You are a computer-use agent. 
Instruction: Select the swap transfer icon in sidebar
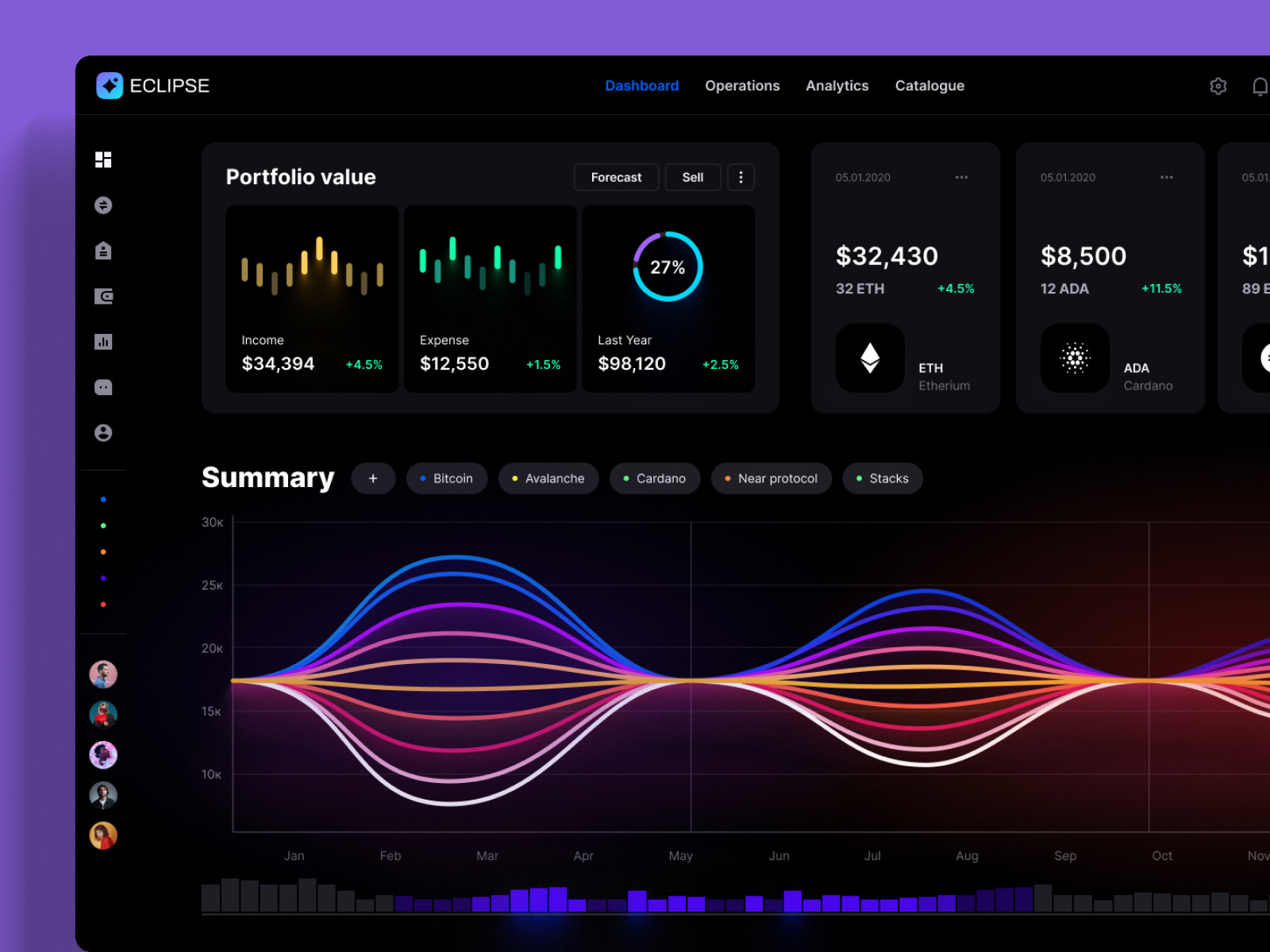tap(104, 205)
